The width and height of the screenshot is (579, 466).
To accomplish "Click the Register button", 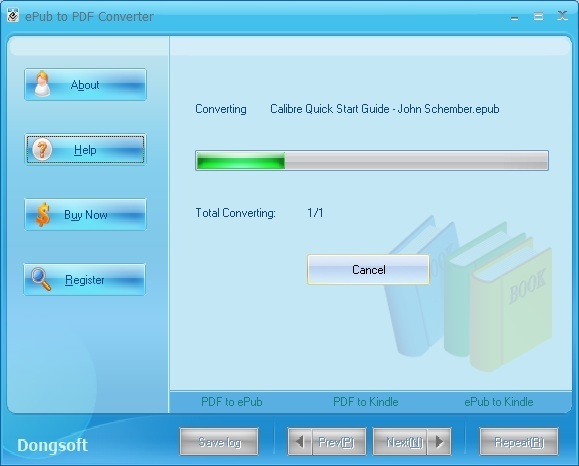I will click(x=85, y=280).
